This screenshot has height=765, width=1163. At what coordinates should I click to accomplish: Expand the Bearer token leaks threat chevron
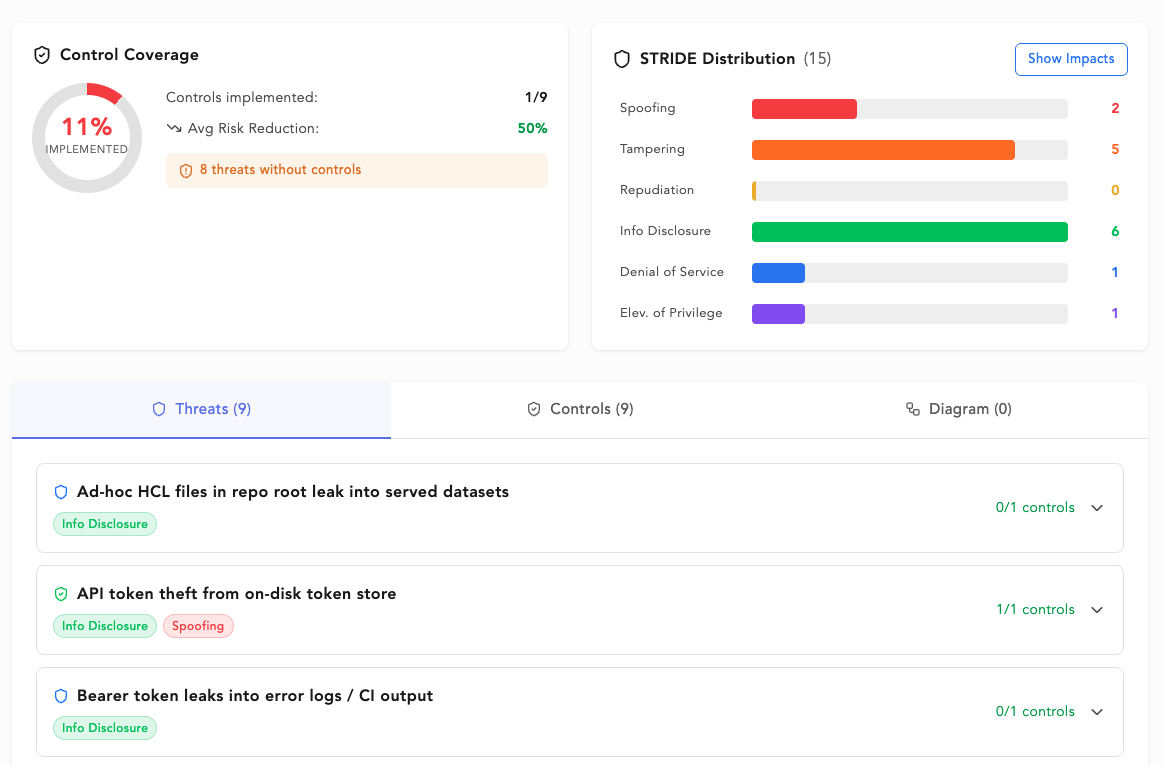[1097, 712]
